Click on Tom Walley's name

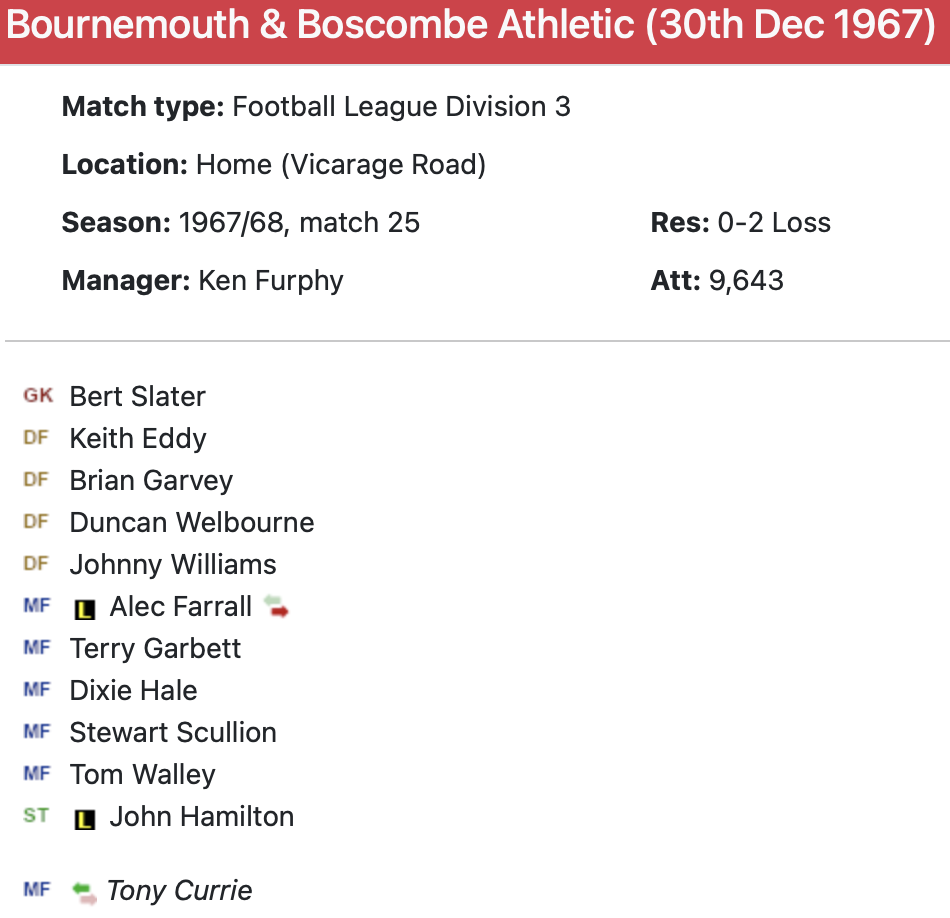click(142, 775)
